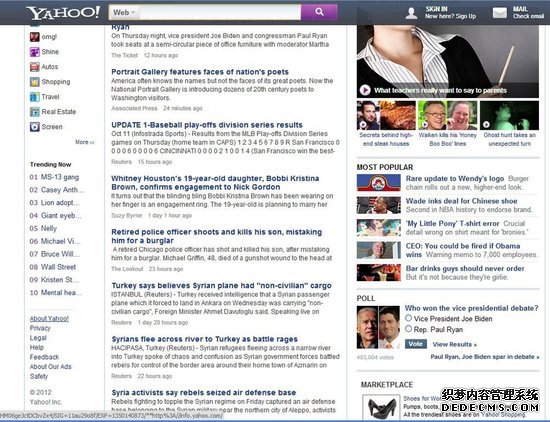Viewport: 550px width, 422px height.
Task: Click the CEO Obama story thumbnail
Action: tap(378, 250)
